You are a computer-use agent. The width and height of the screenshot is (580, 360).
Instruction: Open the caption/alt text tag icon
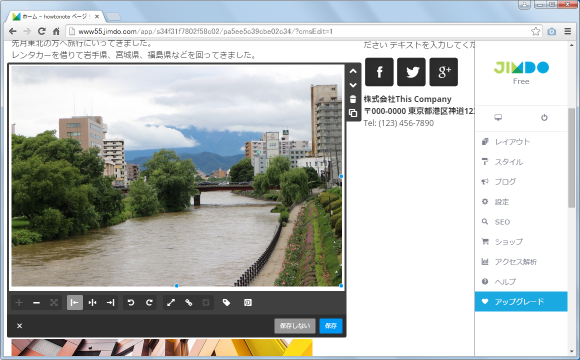(x=226, y=303)
